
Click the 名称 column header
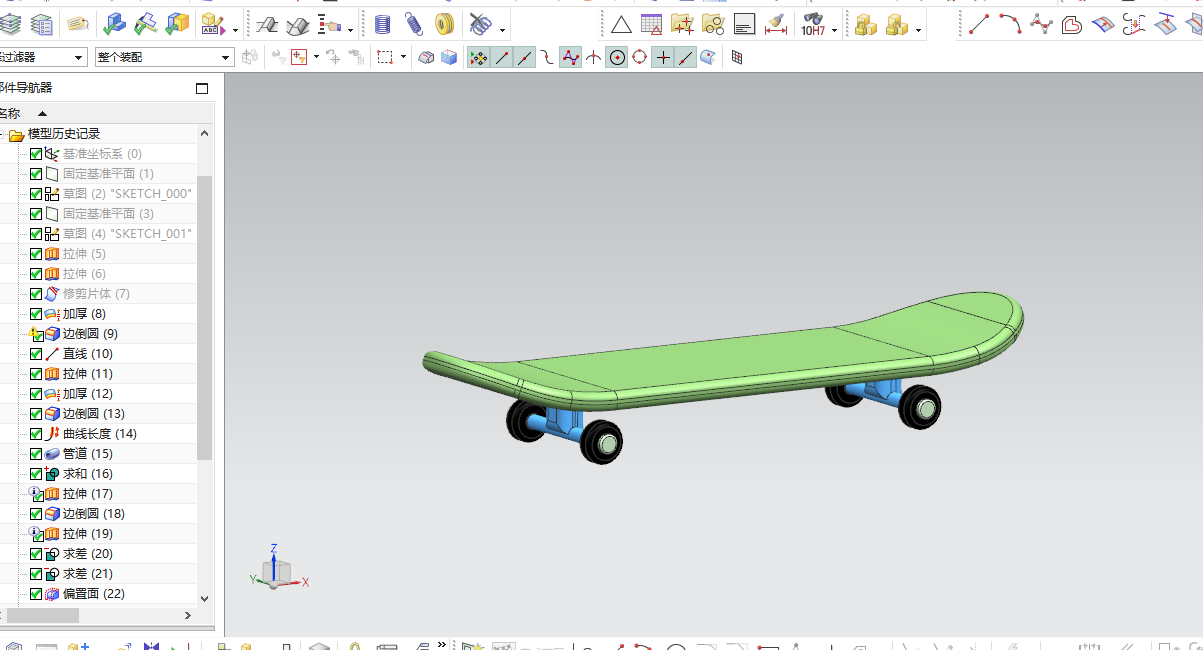10,113
